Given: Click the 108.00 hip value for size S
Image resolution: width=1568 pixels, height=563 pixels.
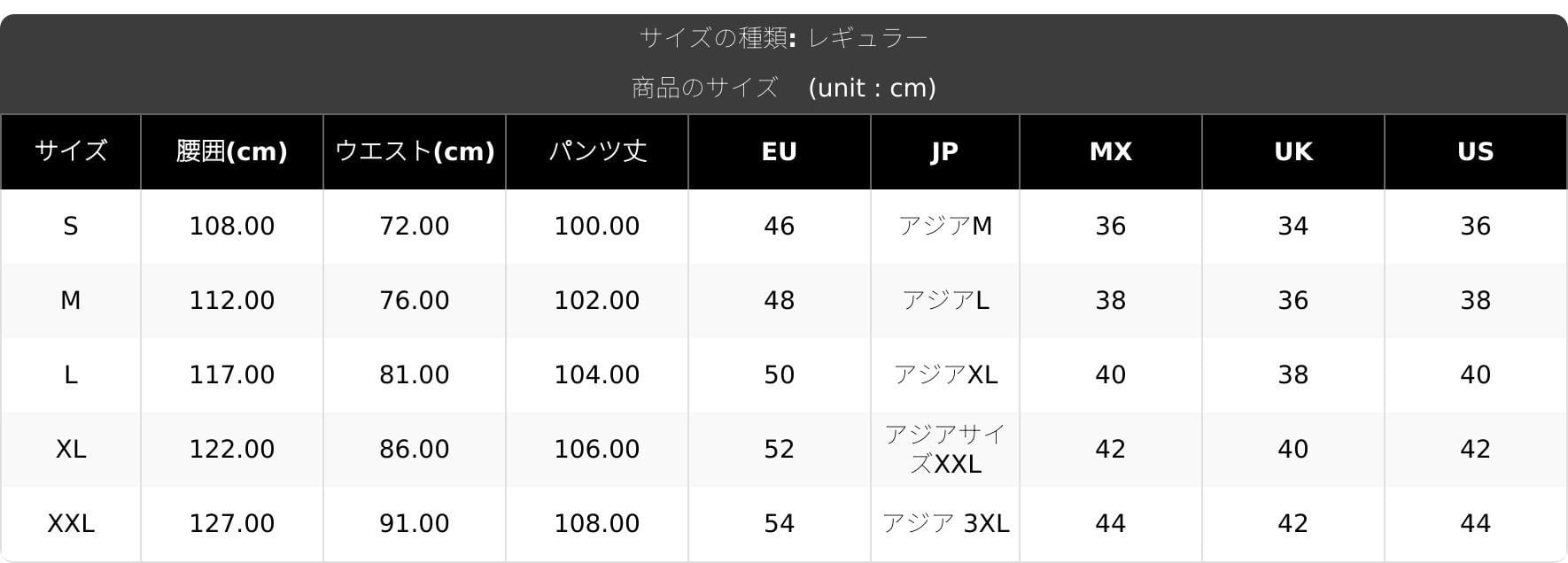Looking at the screenshot, I should [x=232, y=227].
